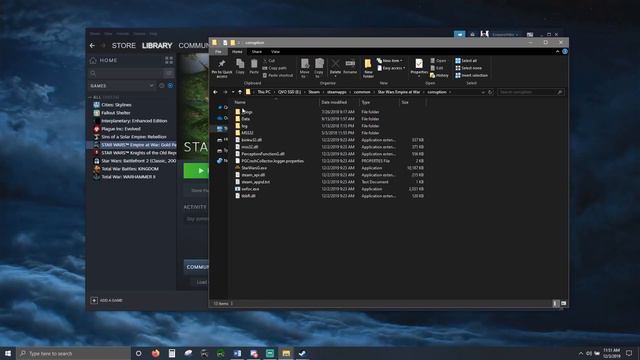Create a New folder from the ribbon
This screenshot has width=640, height=360.
[368, 68]
